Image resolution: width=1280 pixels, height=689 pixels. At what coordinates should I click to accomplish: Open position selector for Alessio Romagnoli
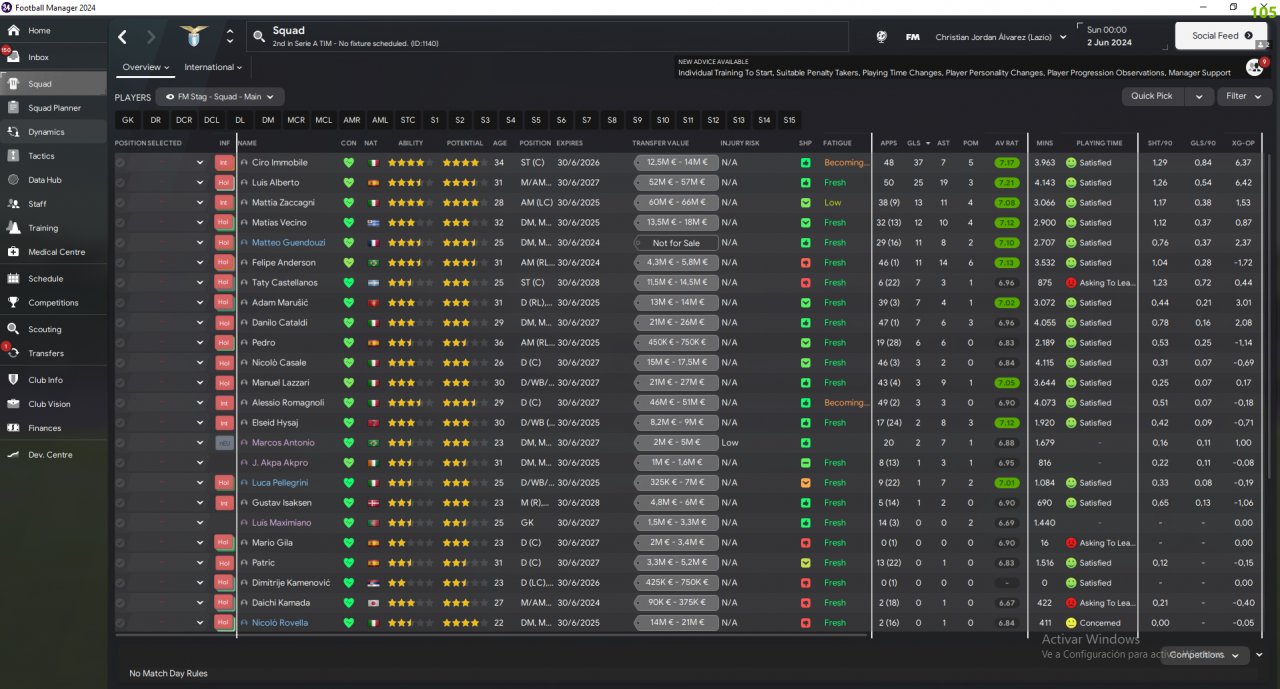200,403
